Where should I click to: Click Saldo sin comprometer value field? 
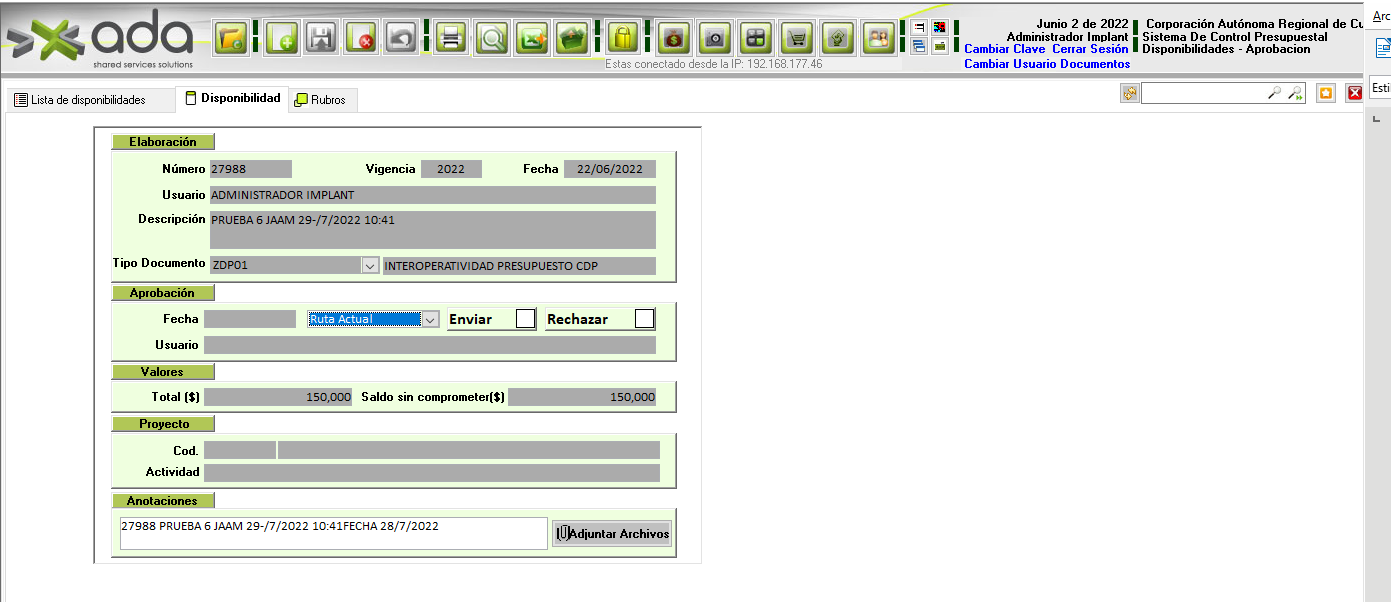582,397
